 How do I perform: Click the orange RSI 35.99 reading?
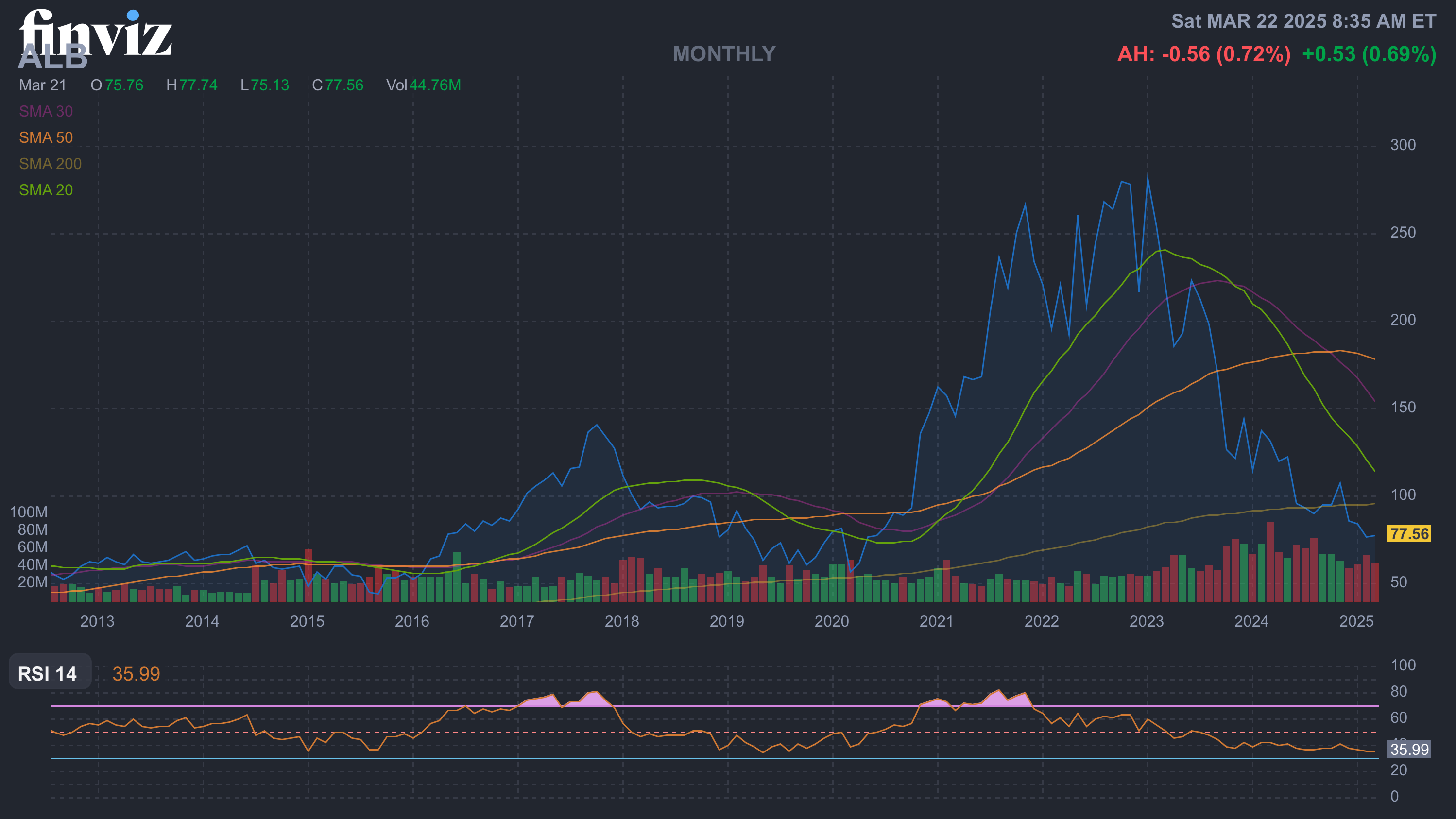[136, 674]
